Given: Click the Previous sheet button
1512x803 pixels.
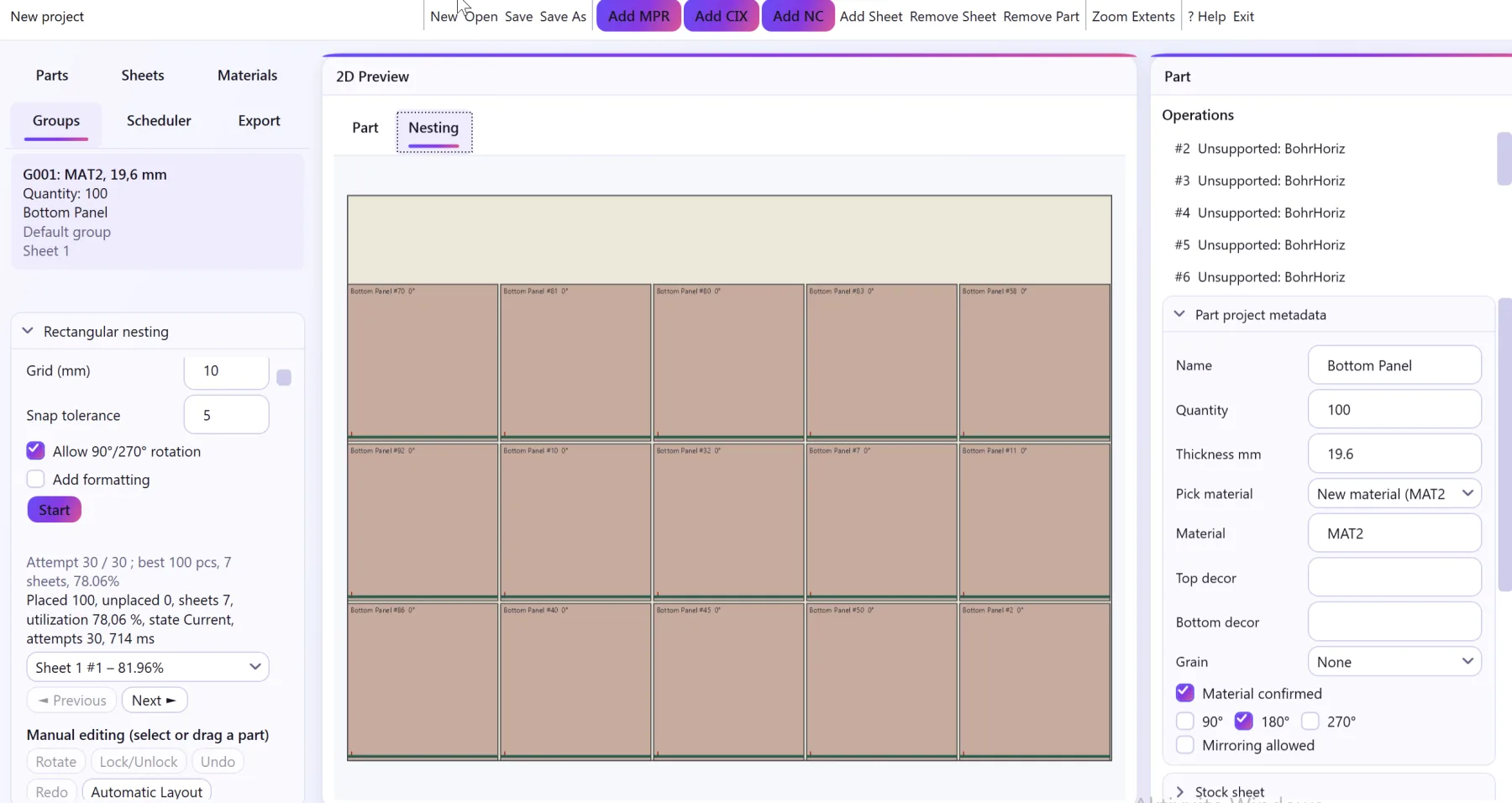Looking at the screenshot, I should [x=72, y=700].
